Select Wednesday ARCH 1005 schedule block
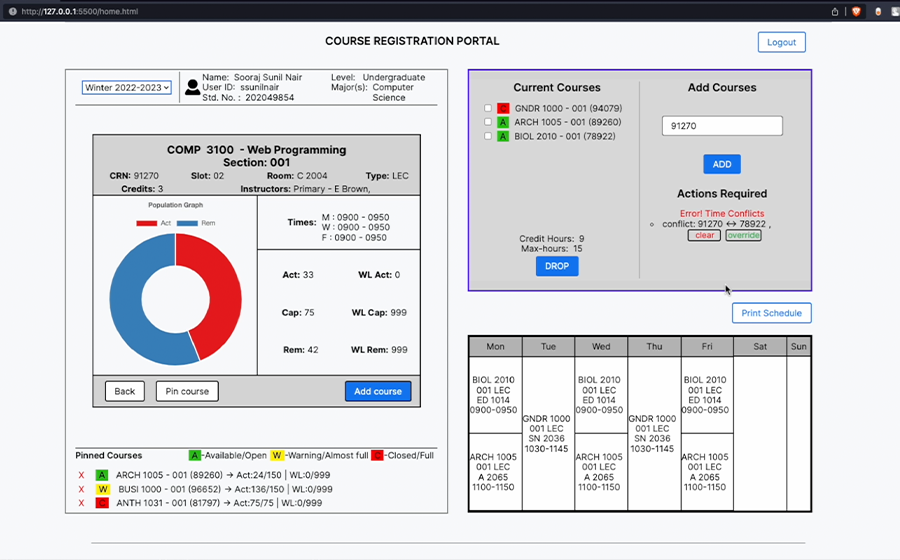Screen dimensions: 900x560 point(600,472)
